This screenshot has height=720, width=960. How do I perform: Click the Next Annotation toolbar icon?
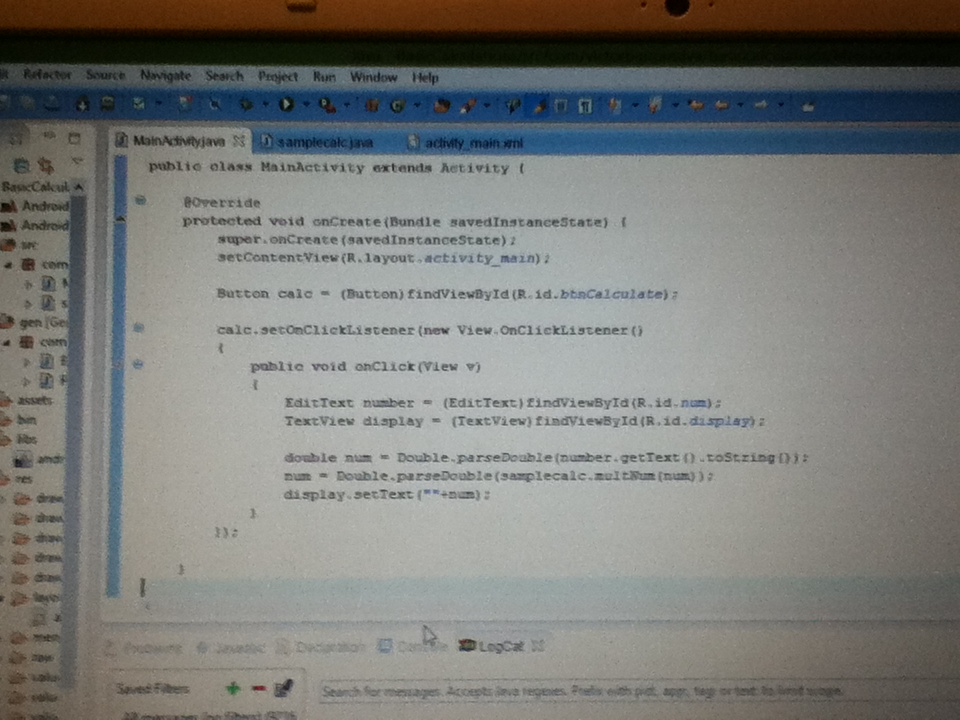pyautogui.click(x=615, y=106)
